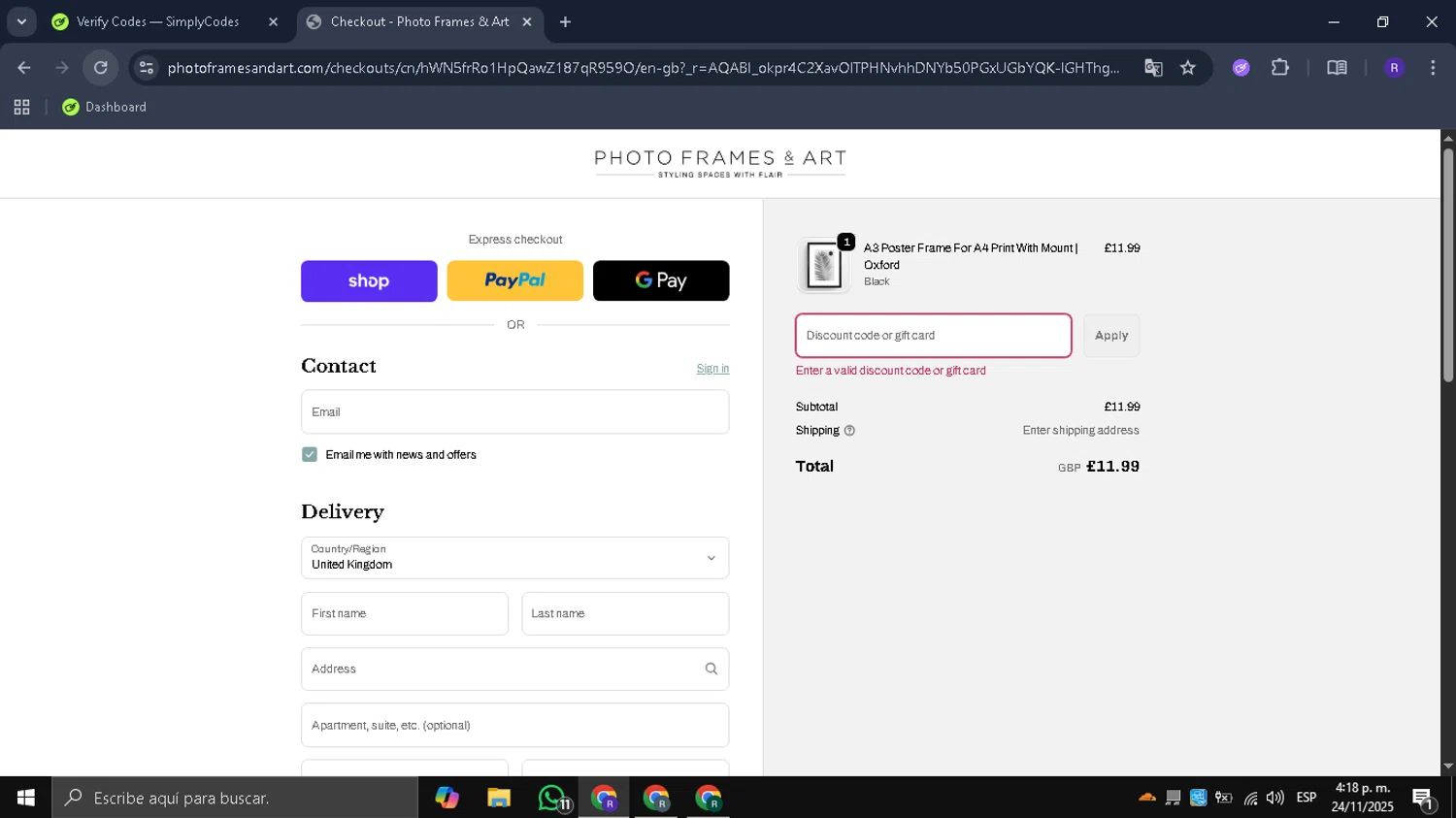The image size is (1456, 818).
Task: Open the SimplyCodes extension icon
Action: tap(1241, 68)
